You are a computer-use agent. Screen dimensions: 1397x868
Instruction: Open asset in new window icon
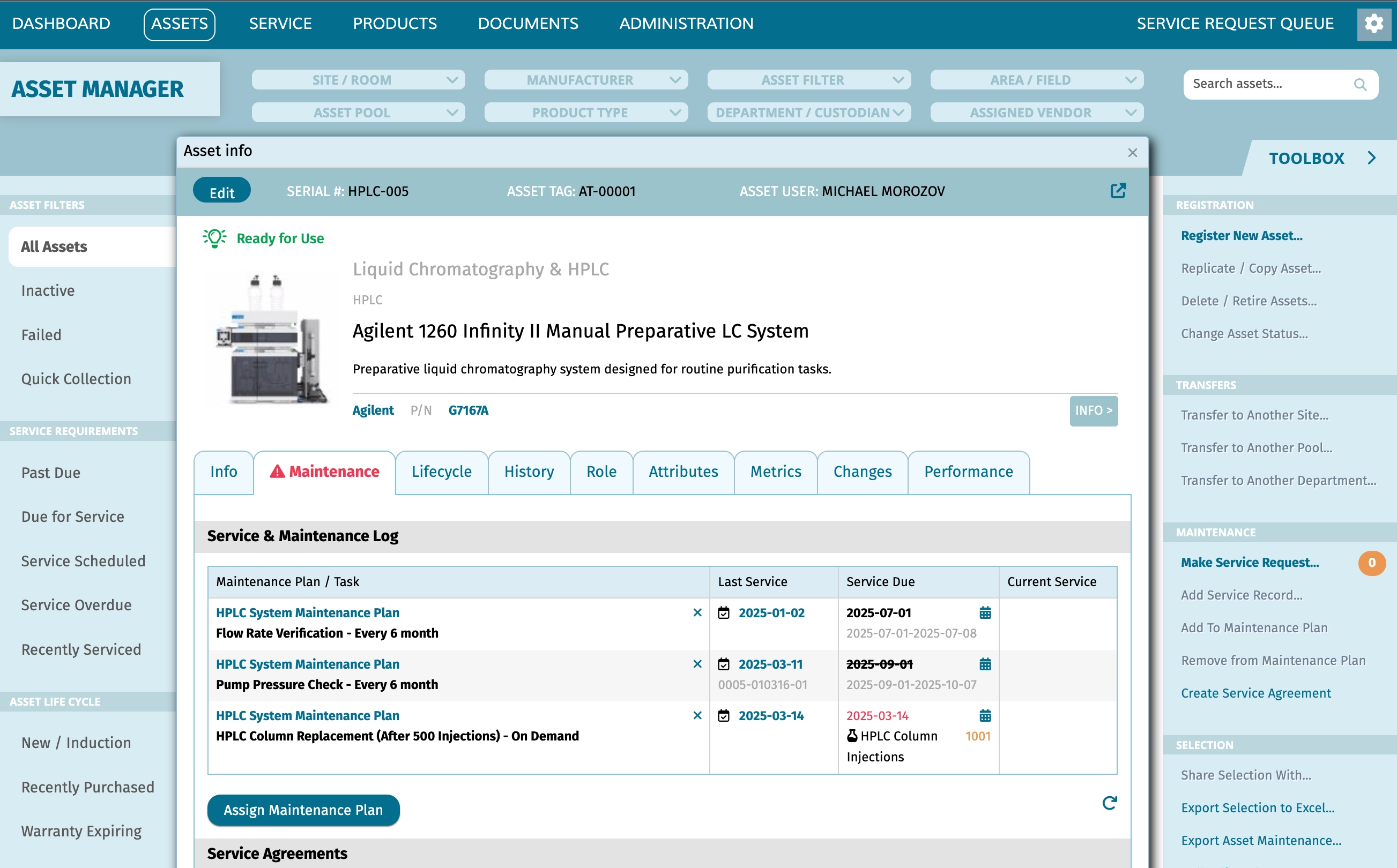pyautogui.click(x=1117, y=191)
